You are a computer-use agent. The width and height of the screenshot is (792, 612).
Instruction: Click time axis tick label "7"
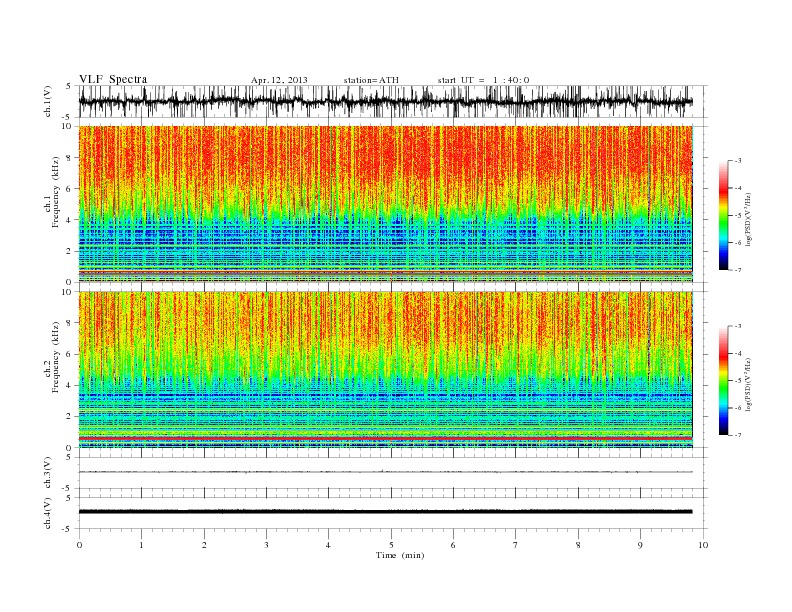[x=516, y=545]
